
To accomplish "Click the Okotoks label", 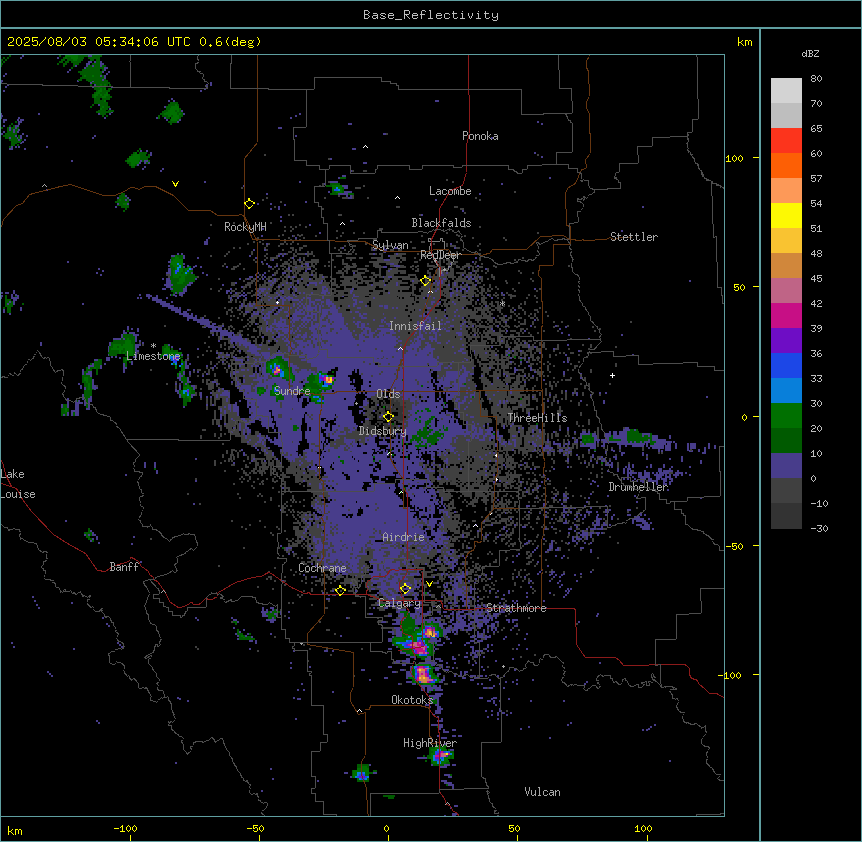I will tap(412, 700).
